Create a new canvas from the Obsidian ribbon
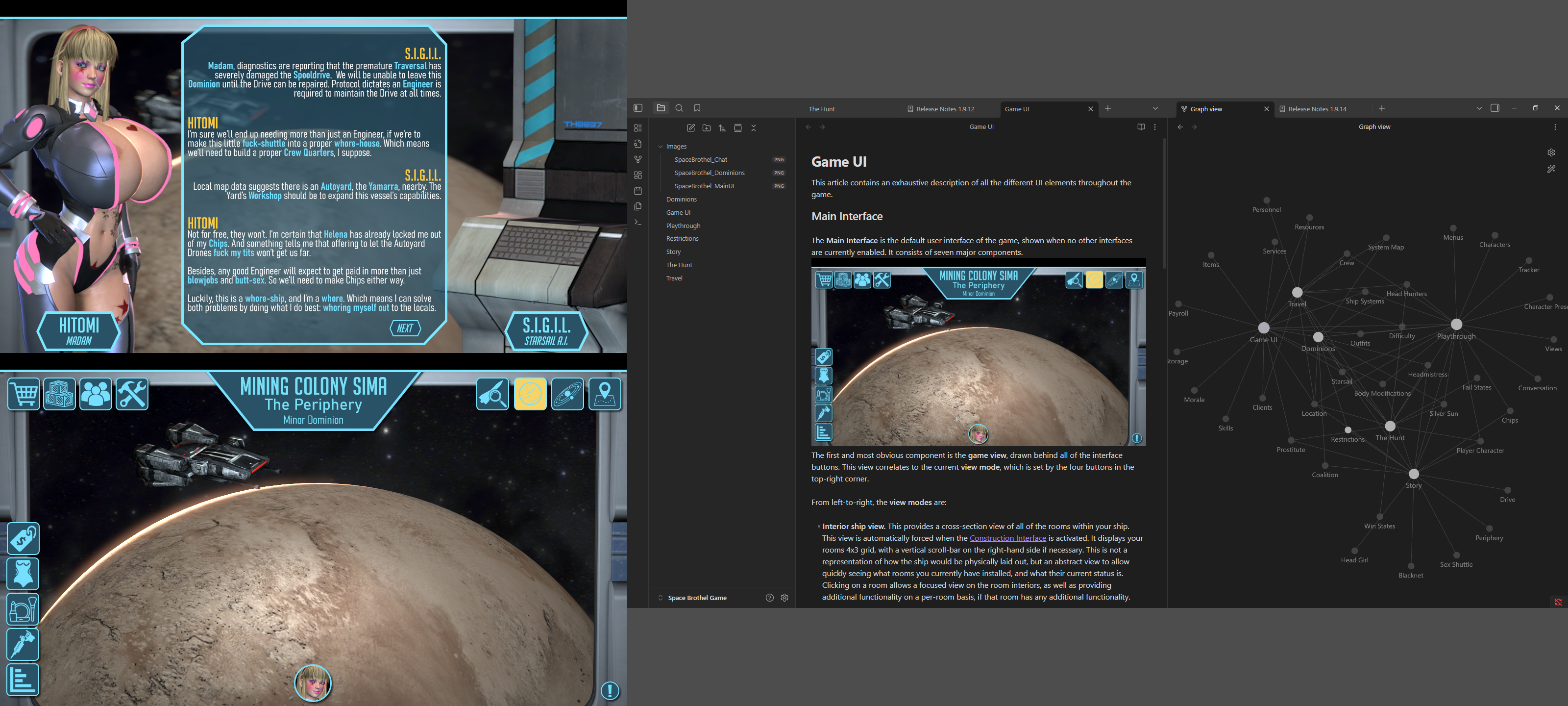 [638, 175]
